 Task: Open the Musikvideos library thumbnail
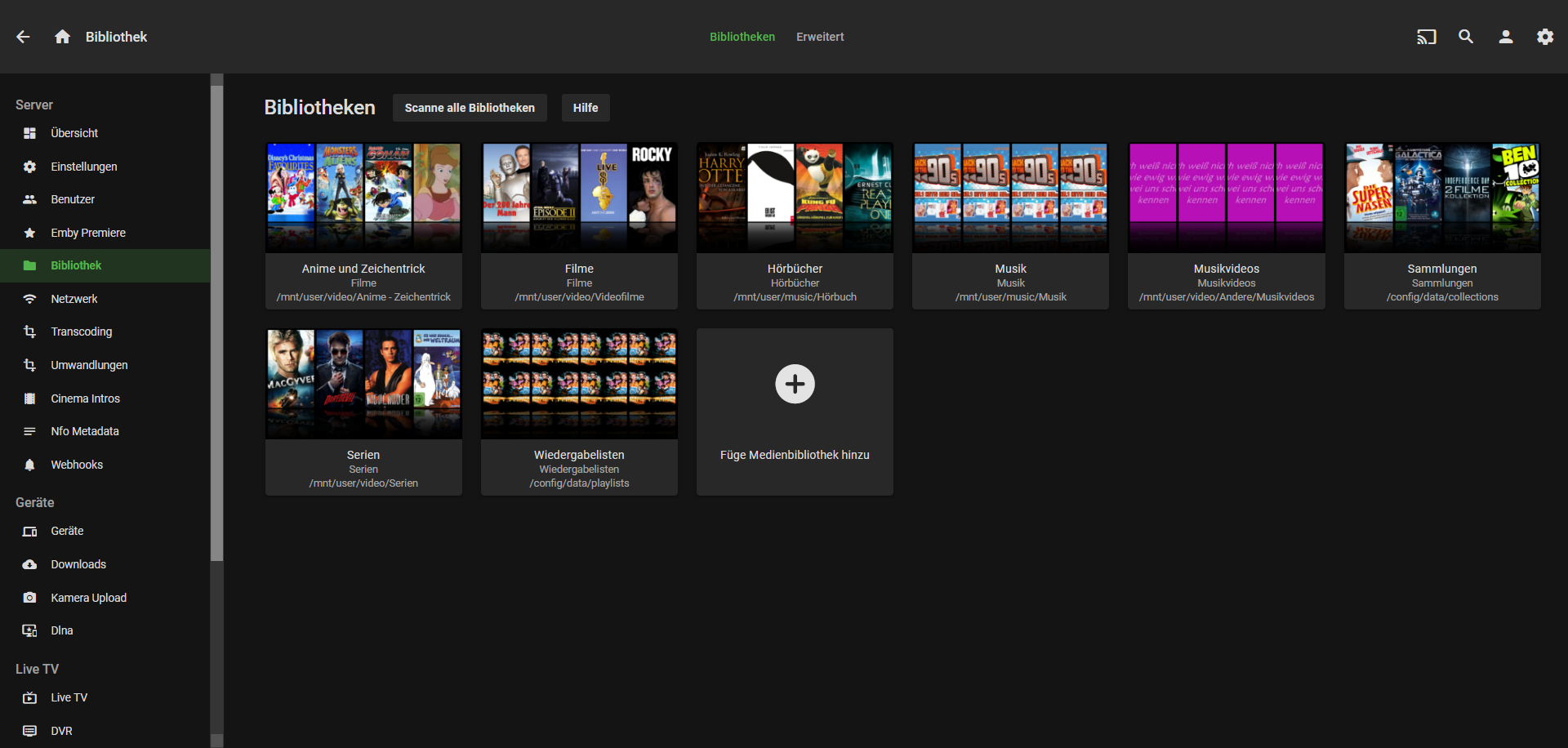click(x=1226, y=198)
